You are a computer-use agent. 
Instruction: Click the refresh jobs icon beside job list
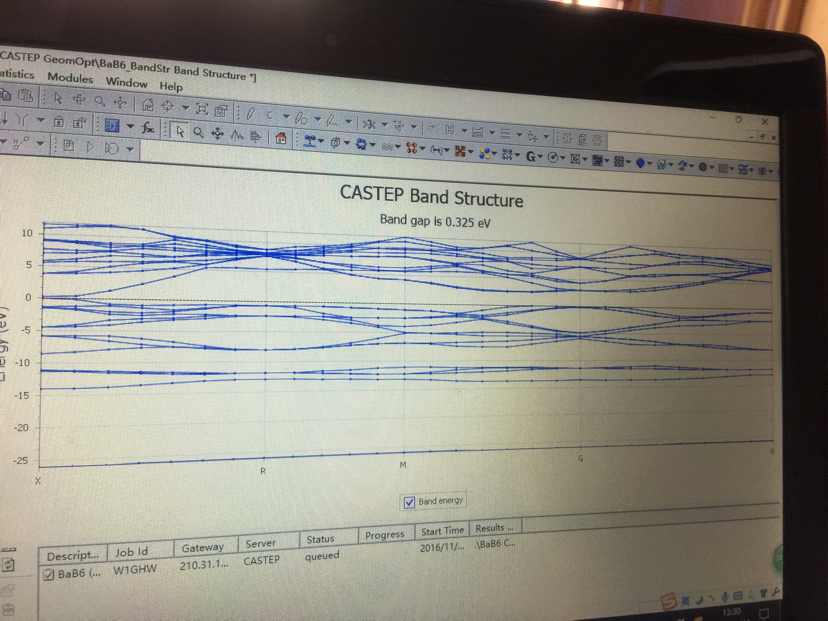(x=8, y=565)
